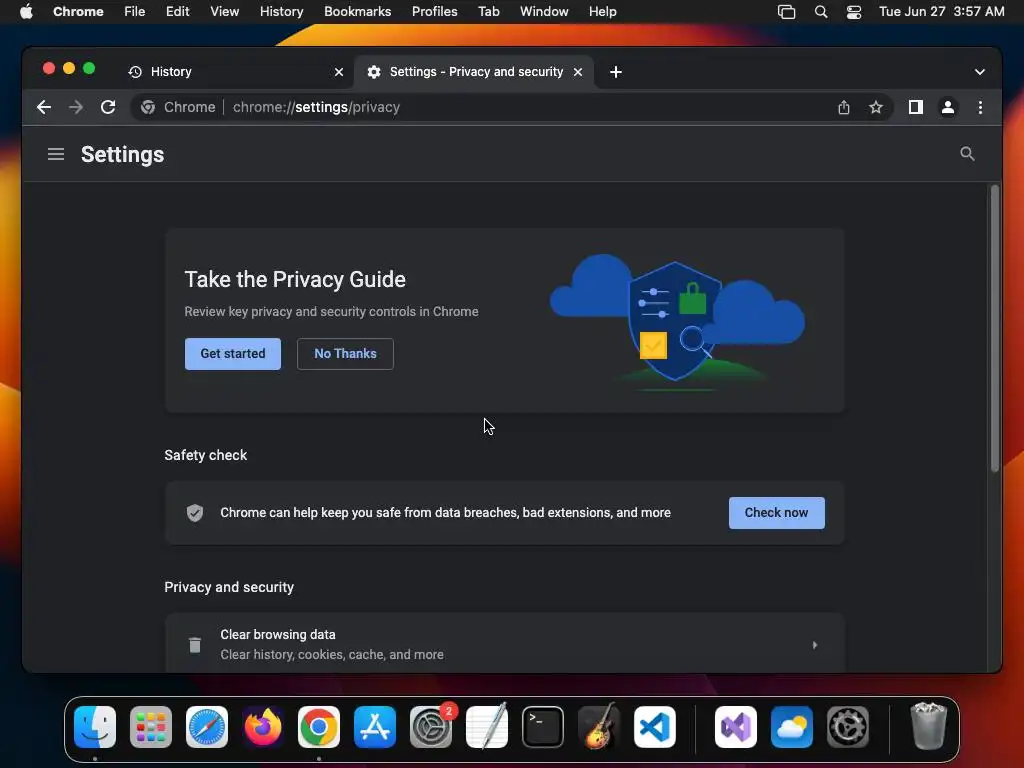Share this page via the share icon
This screenshot has height=768, width=1024.
pyautogui.click(x=844, y=107)
